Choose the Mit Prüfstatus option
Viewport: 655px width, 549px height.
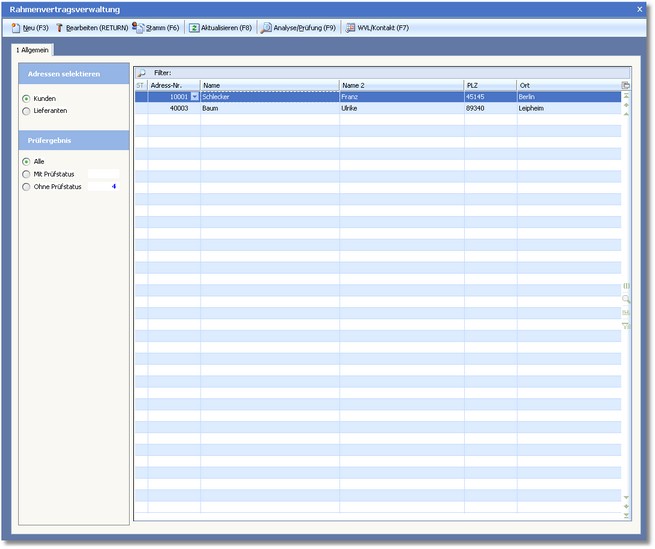coord(26,174)
